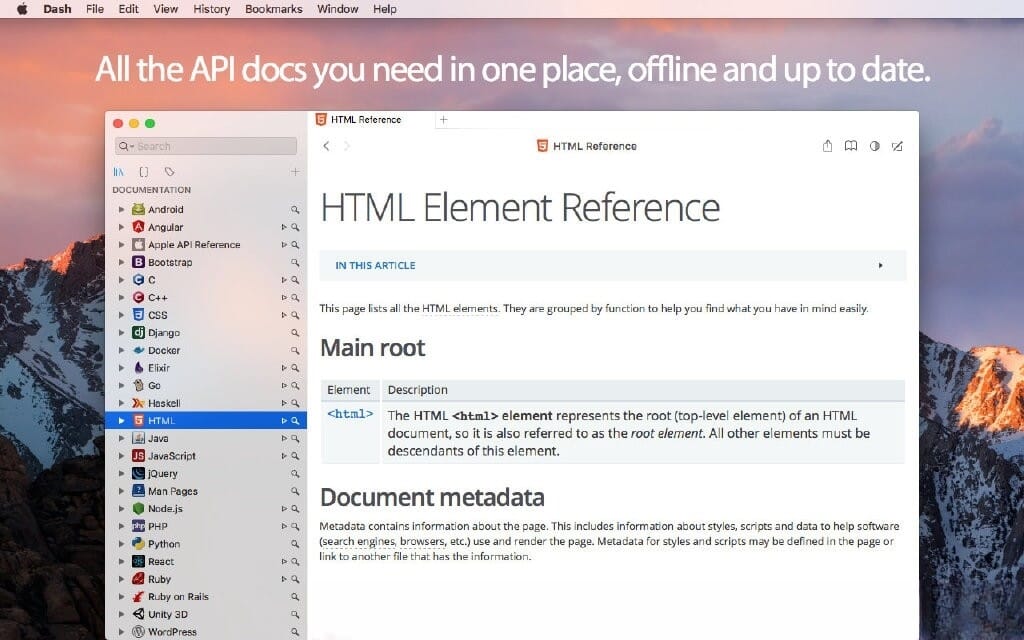This screenshot has height=640, width=1024.
Task: Expand the Elixir docset tree
Action: tap(121, 368)
